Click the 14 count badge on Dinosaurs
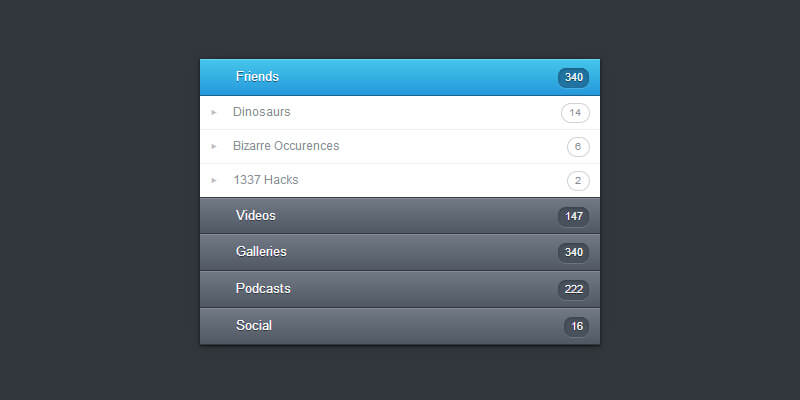The height and width of the screenshot is (400, 800). [x=575, y=113]
